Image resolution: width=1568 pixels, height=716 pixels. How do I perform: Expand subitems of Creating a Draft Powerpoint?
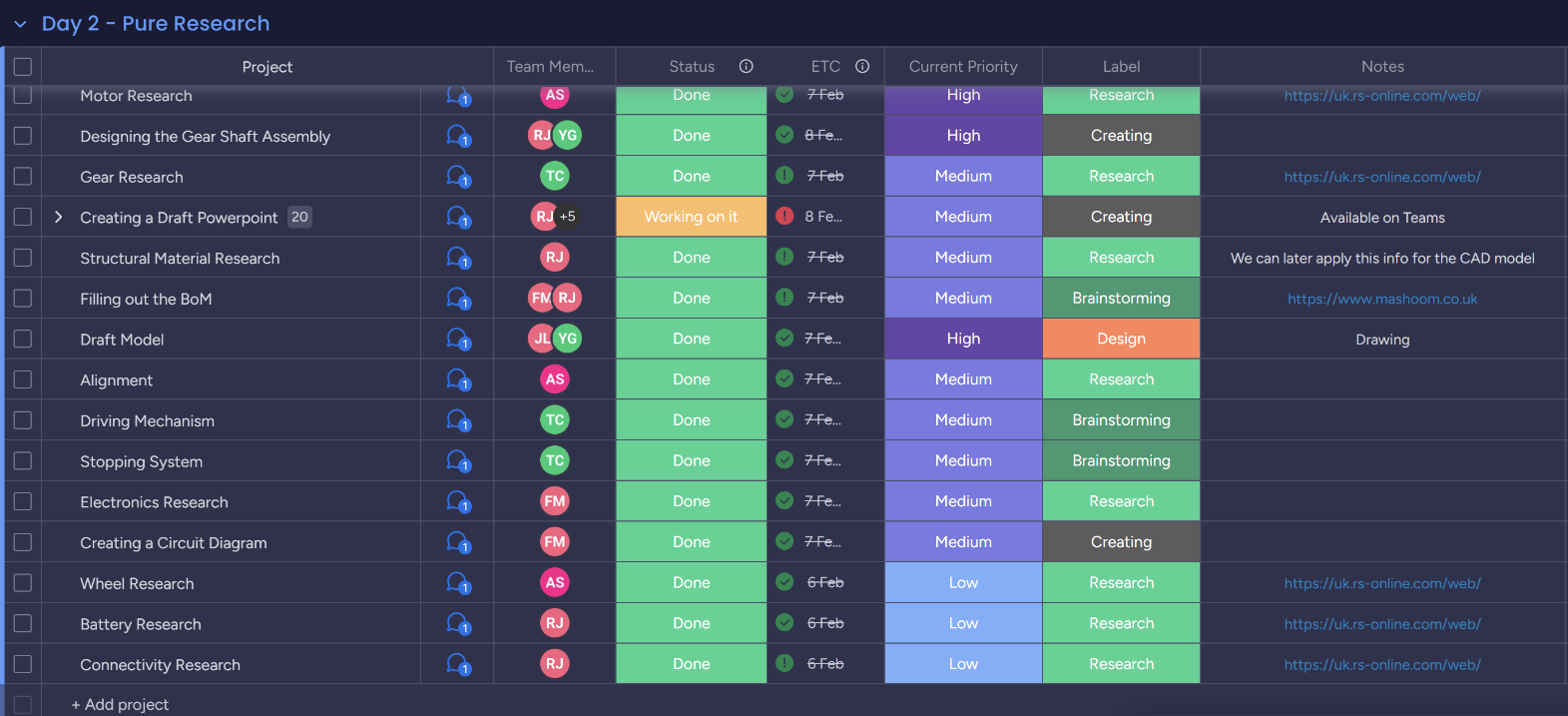point(59,217)
